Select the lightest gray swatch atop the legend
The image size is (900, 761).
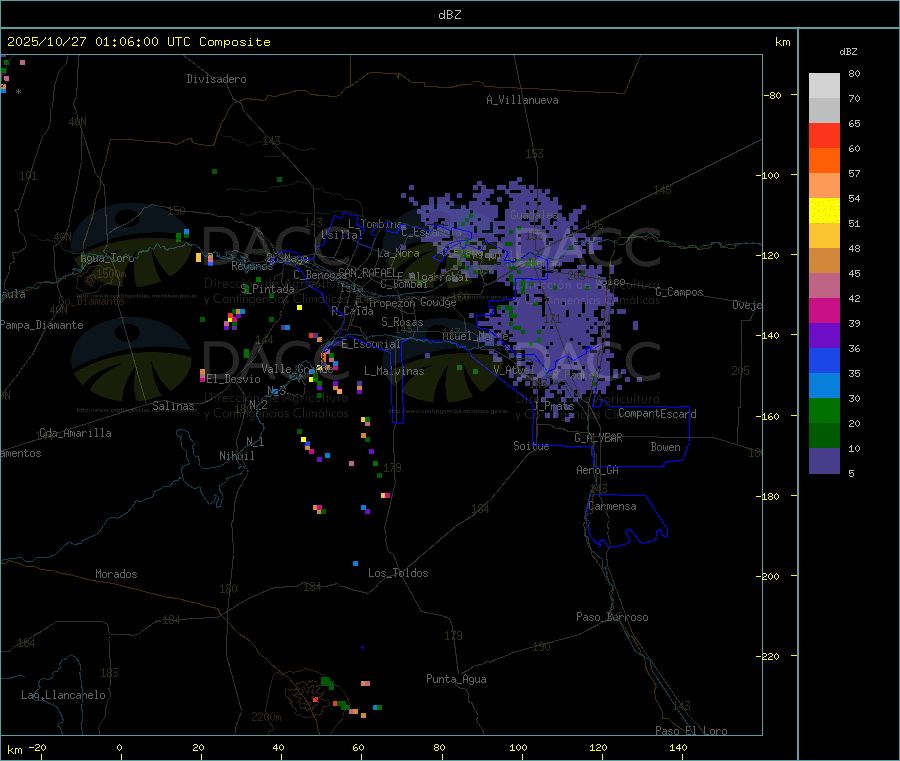coord(824,85)
